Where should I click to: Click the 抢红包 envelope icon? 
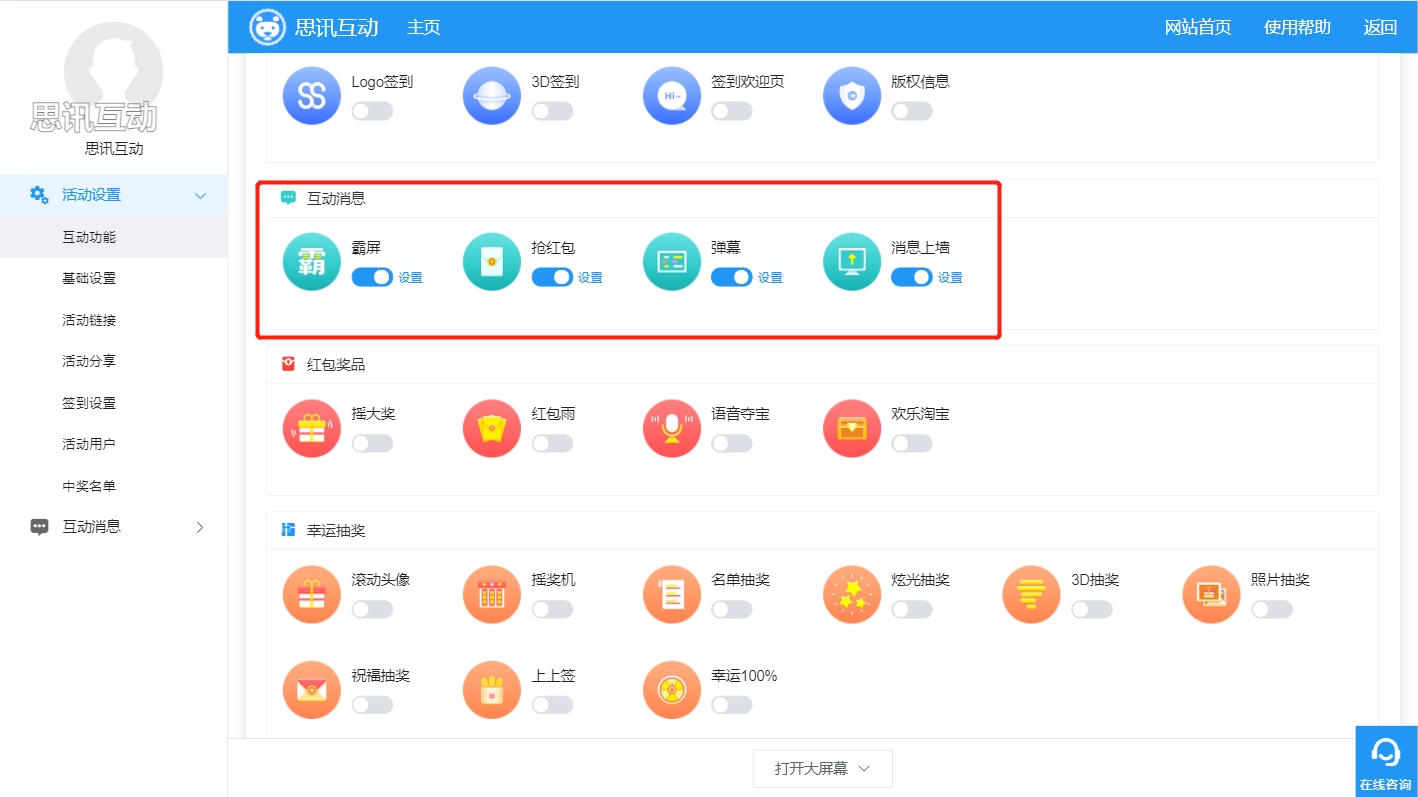pyautogui.click(x=492, y=262)
